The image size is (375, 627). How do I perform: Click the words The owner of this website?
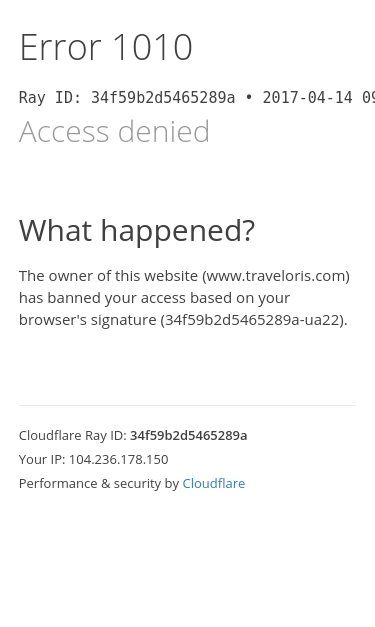point(108,276)
